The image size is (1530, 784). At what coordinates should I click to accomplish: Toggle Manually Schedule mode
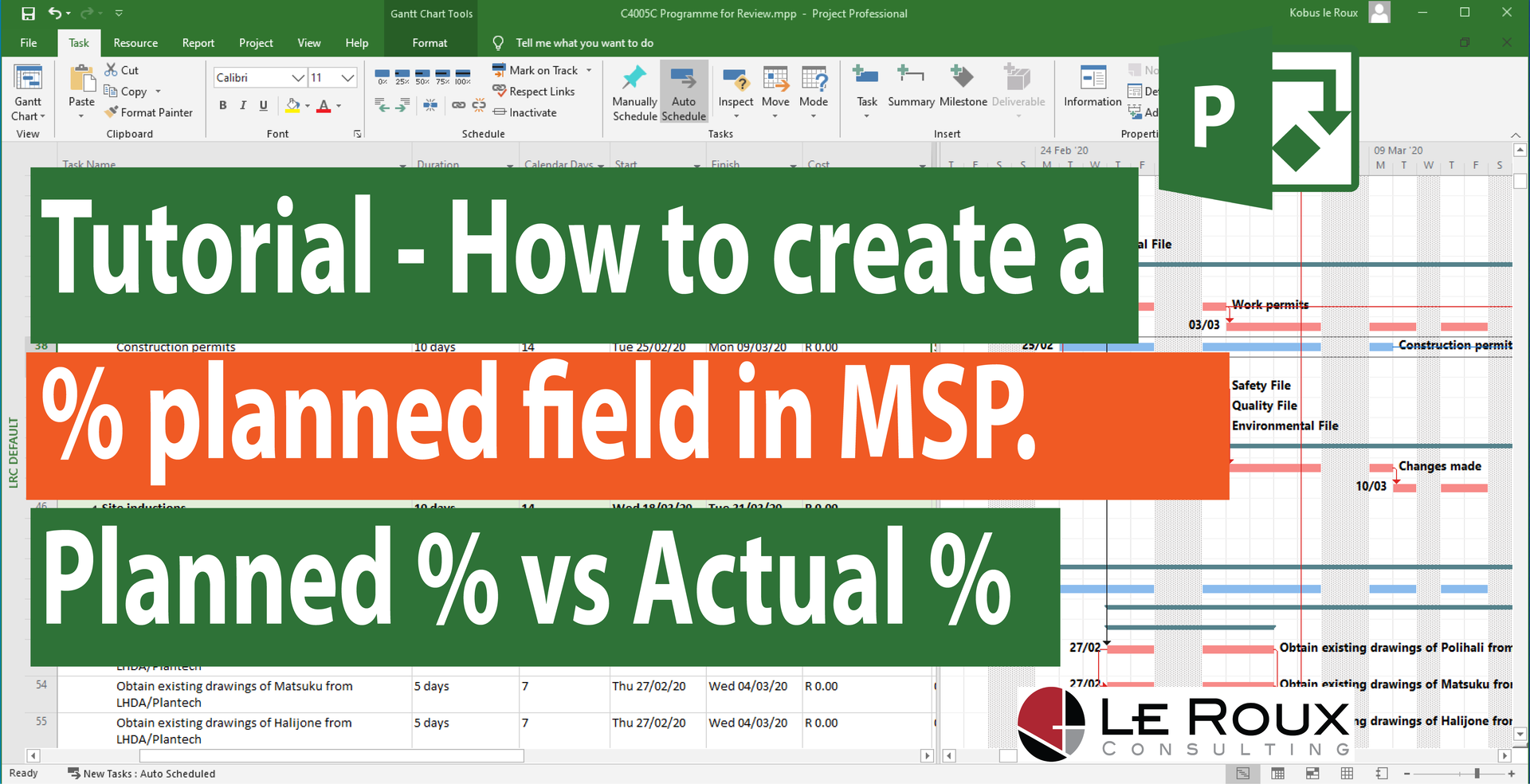[634, 92]
